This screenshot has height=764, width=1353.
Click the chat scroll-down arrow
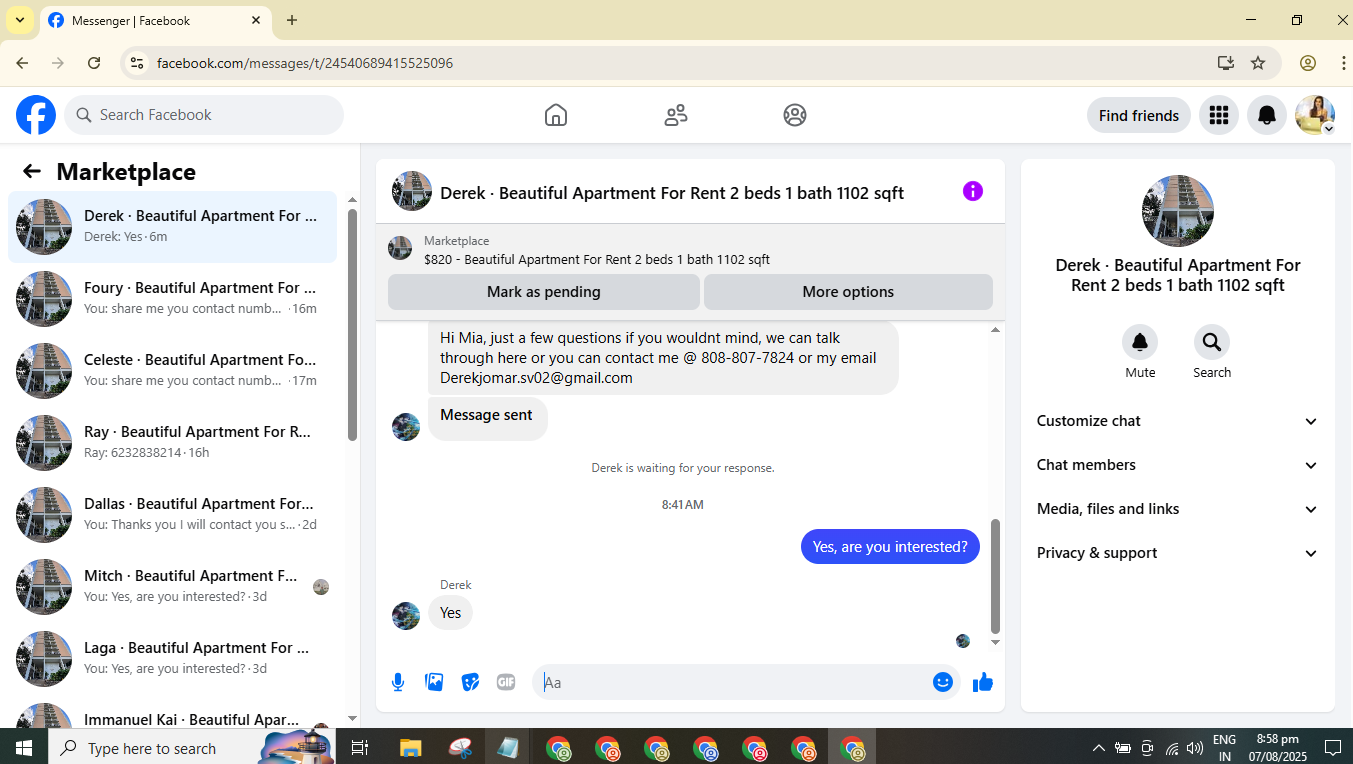click(995, 643)
